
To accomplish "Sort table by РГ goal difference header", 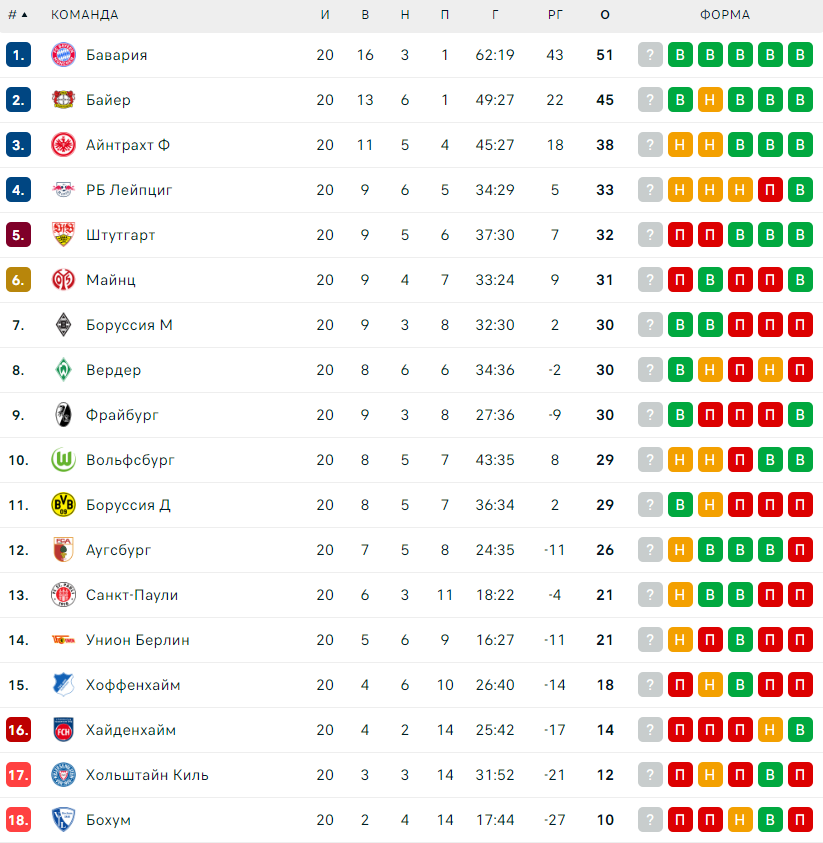I will tap(555, 15).
